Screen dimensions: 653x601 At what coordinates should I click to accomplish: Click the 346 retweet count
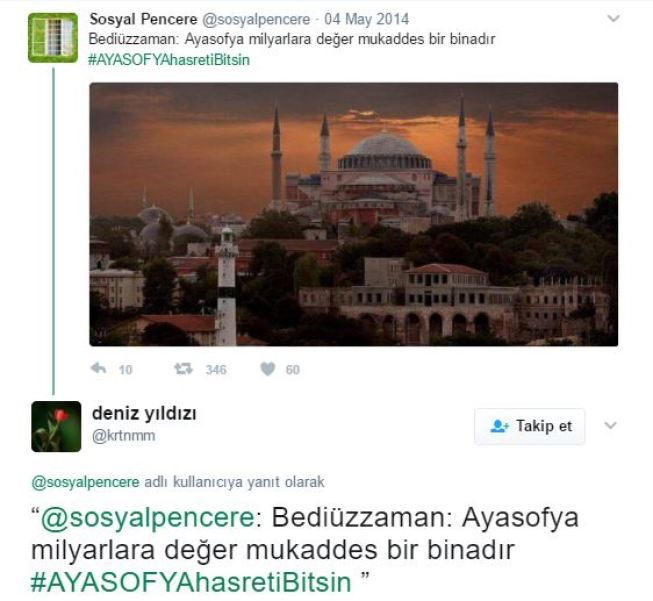pyautogui.click(x=216, y=369)
